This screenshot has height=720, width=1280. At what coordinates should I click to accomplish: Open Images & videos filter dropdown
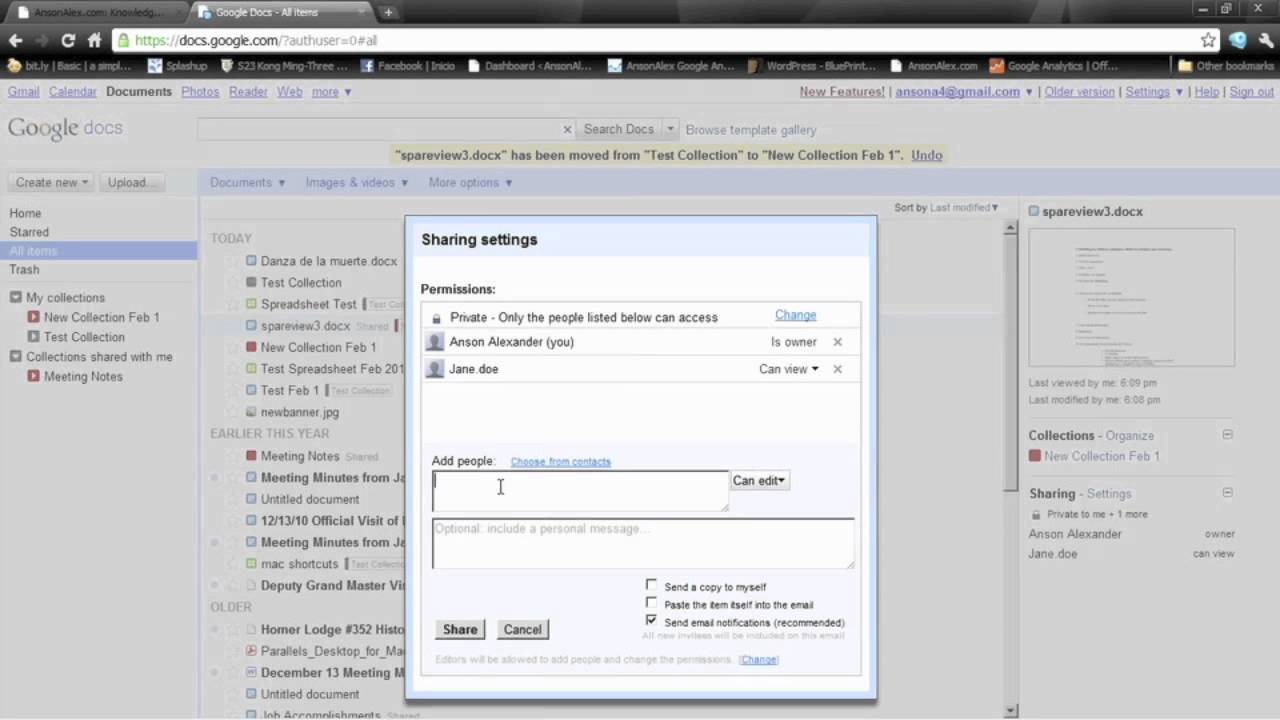(x=357, y=182)
